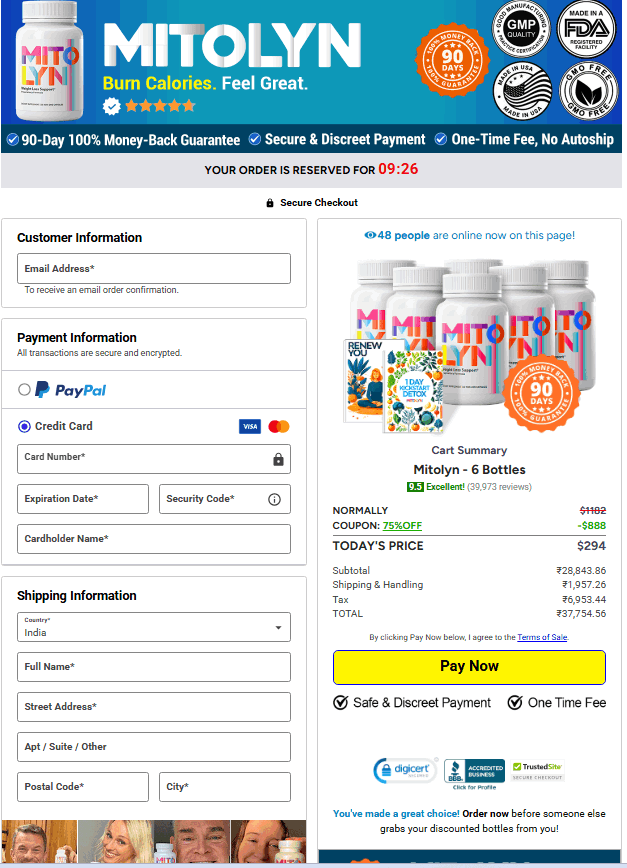Click the Renew You ebook cover thumbnail
627x868 pixels.
point(365,381)
